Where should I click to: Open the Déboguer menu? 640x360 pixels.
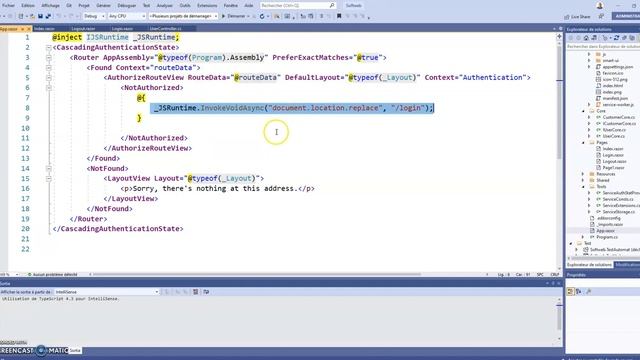[127, 6]
